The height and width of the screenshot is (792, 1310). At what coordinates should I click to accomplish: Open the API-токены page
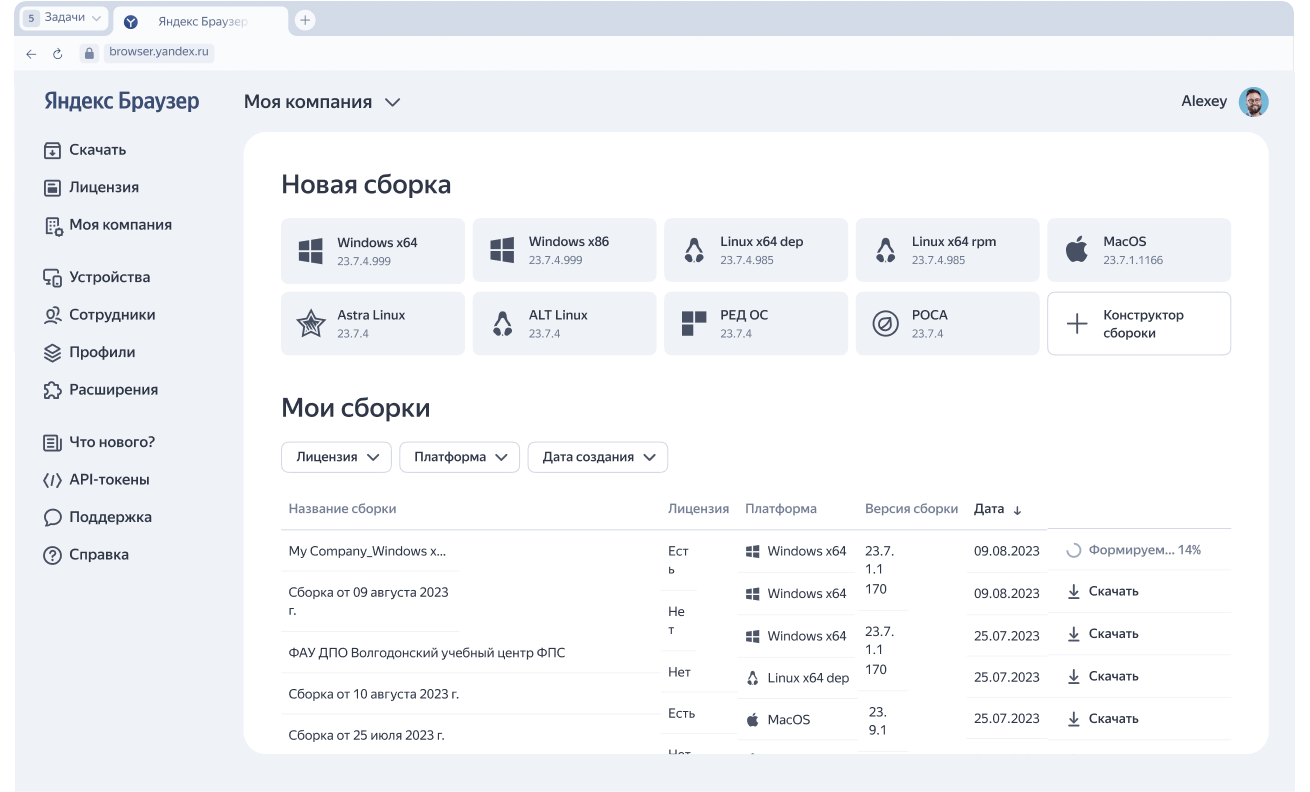(97, 480)
